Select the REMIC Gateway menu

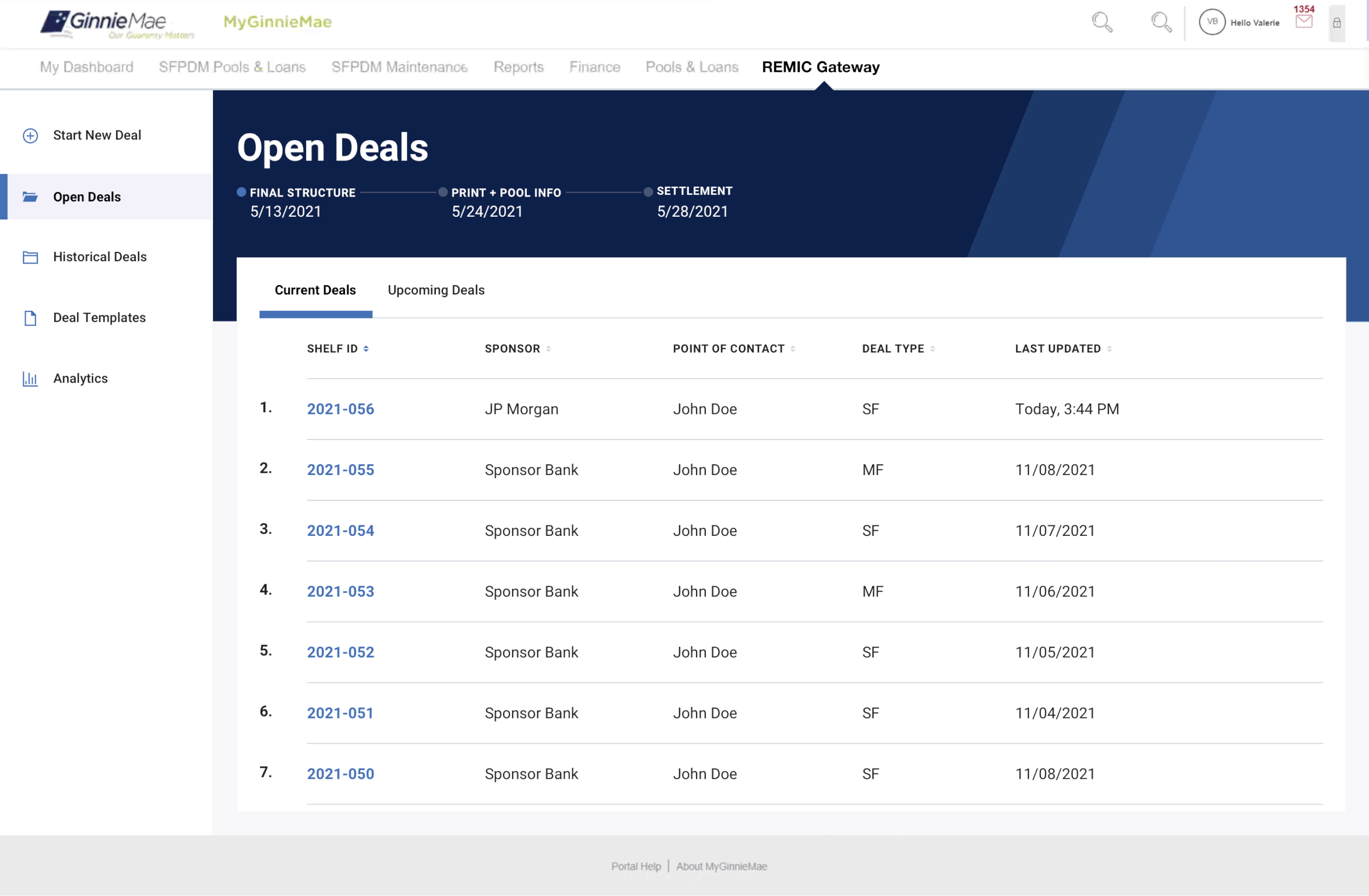821,67
